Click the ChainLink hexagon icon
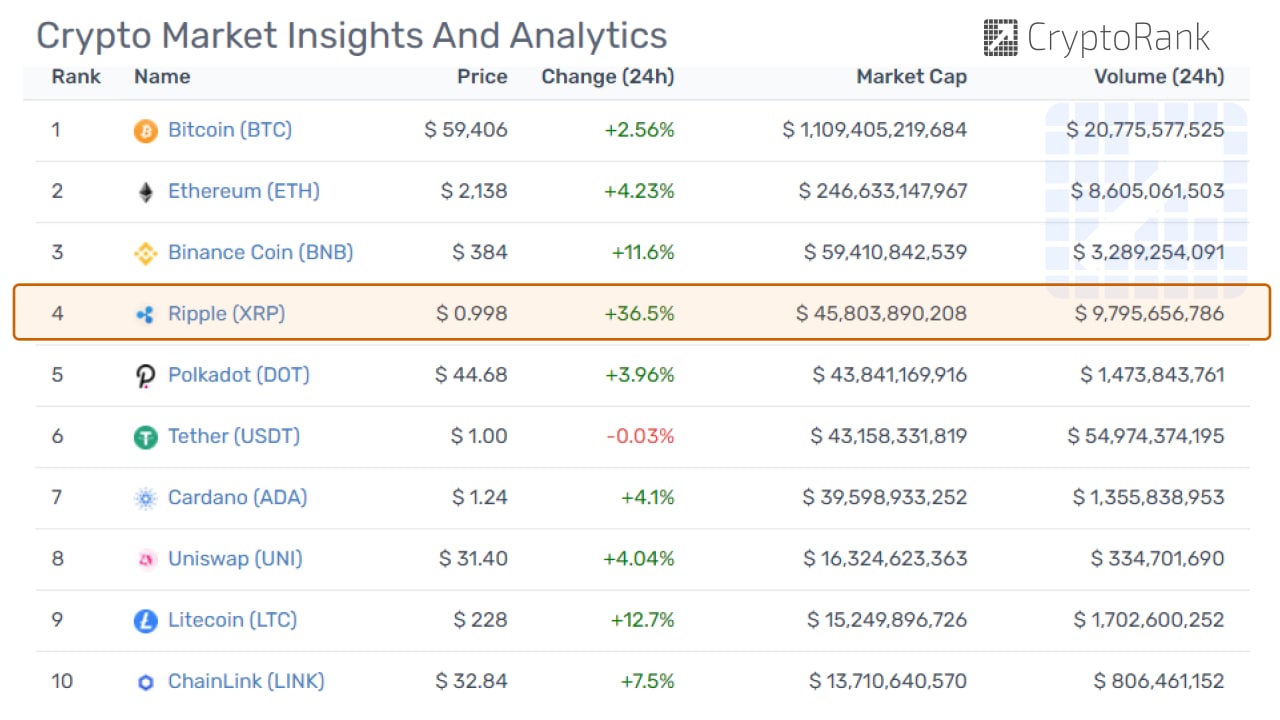1280x720 pixels. (x=146, y=682)
